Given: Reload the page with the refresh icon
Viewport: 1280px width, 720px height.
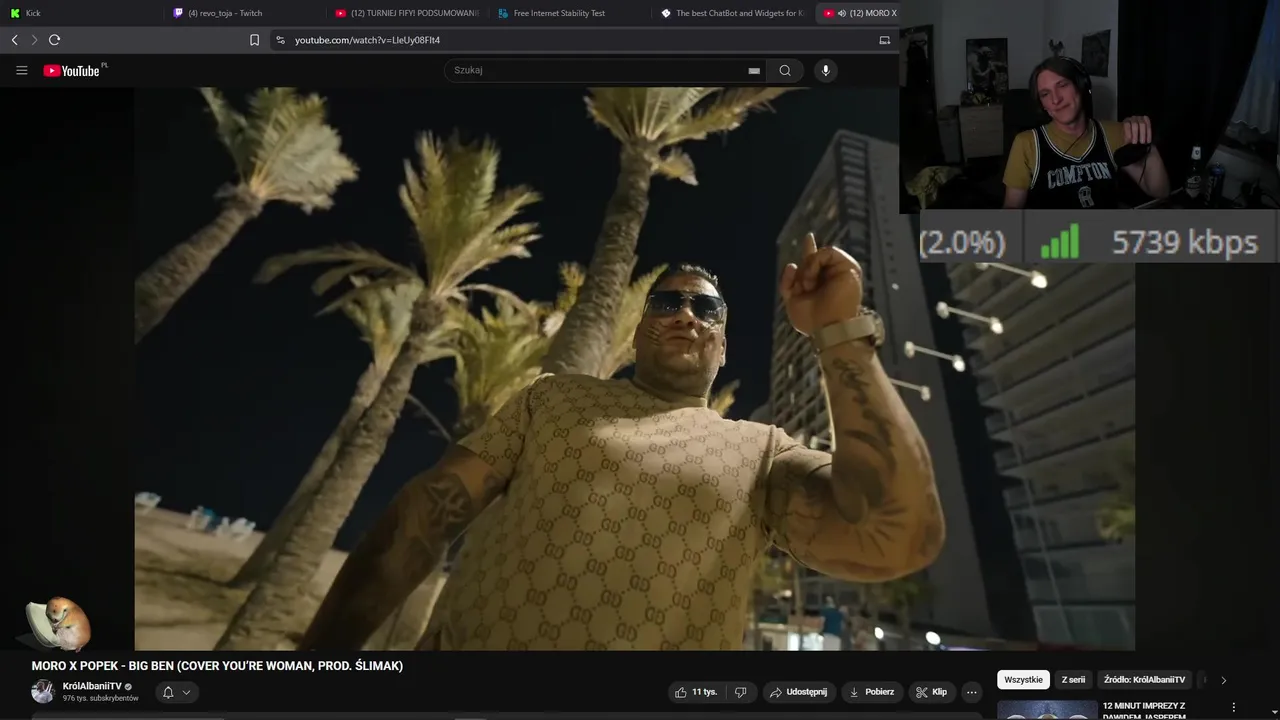Looking at the screenshot, I should (54, 40).
